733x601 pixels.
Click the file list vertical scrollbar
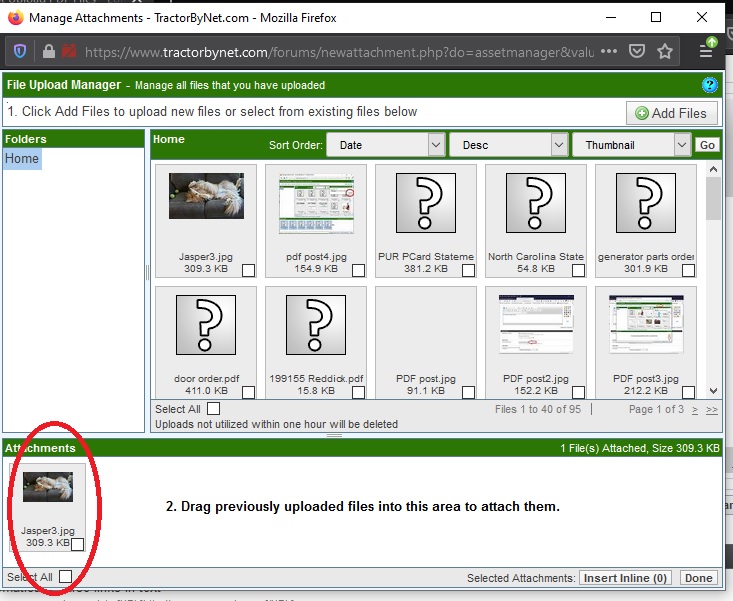713,280
